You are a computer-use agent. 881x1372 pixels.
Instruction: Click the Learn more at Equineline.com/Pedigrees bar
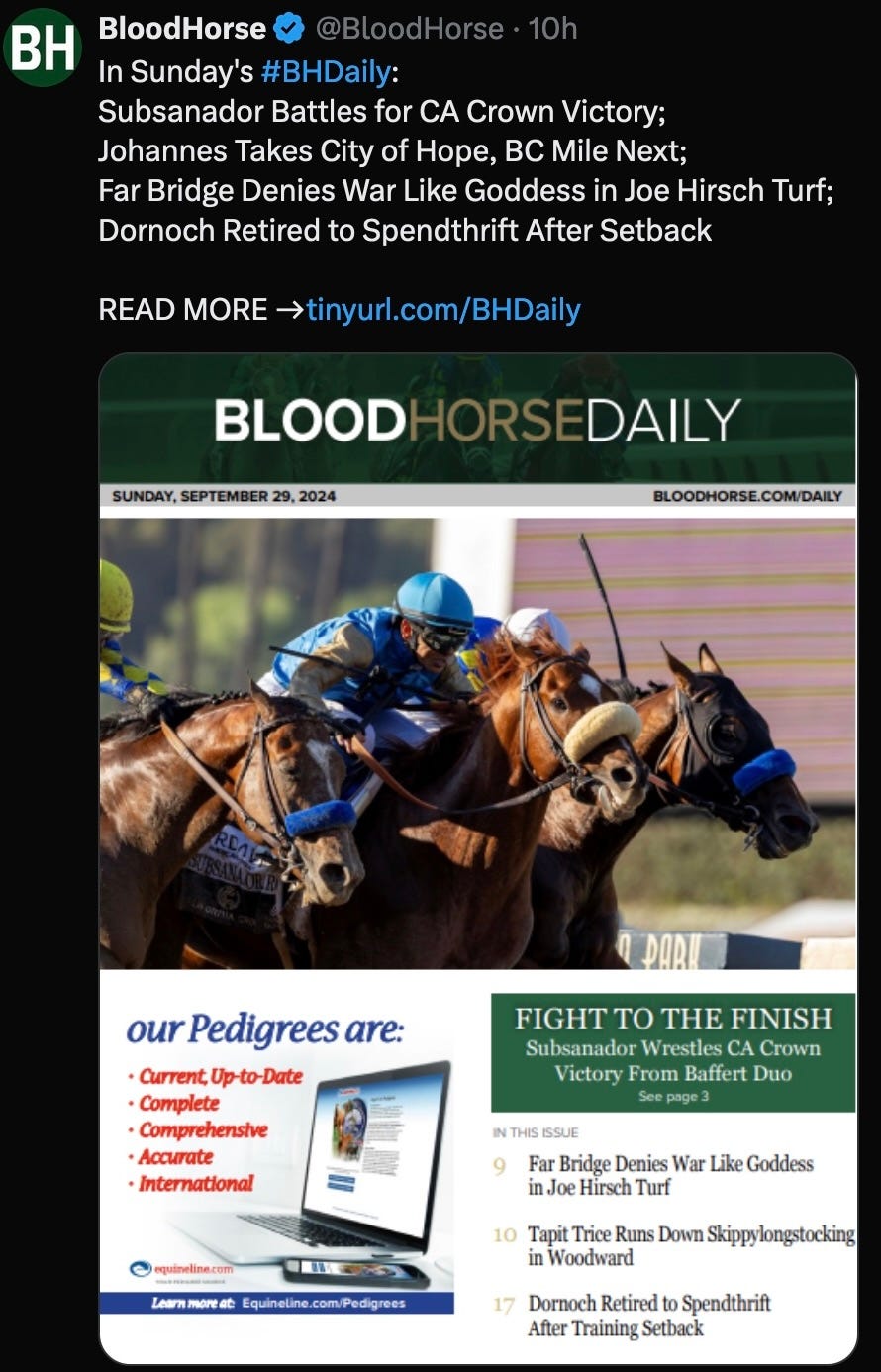[x=277, y=1303]
